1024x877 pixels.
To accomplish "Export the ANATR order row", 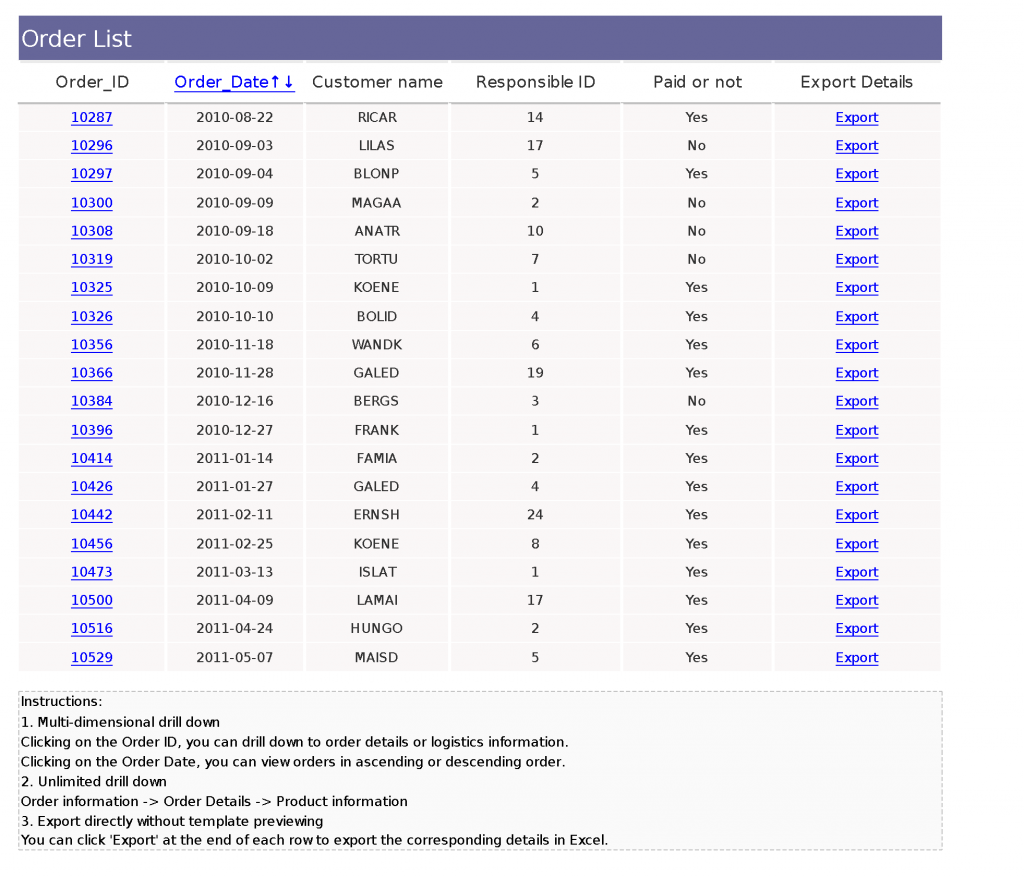I will pos(857,231).
